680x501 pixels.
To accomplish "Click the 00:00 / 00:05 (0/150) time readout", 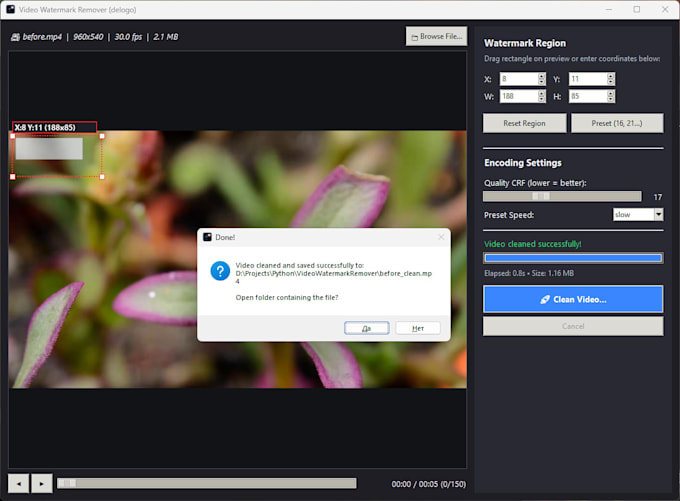I will click(x=428, y=484).
